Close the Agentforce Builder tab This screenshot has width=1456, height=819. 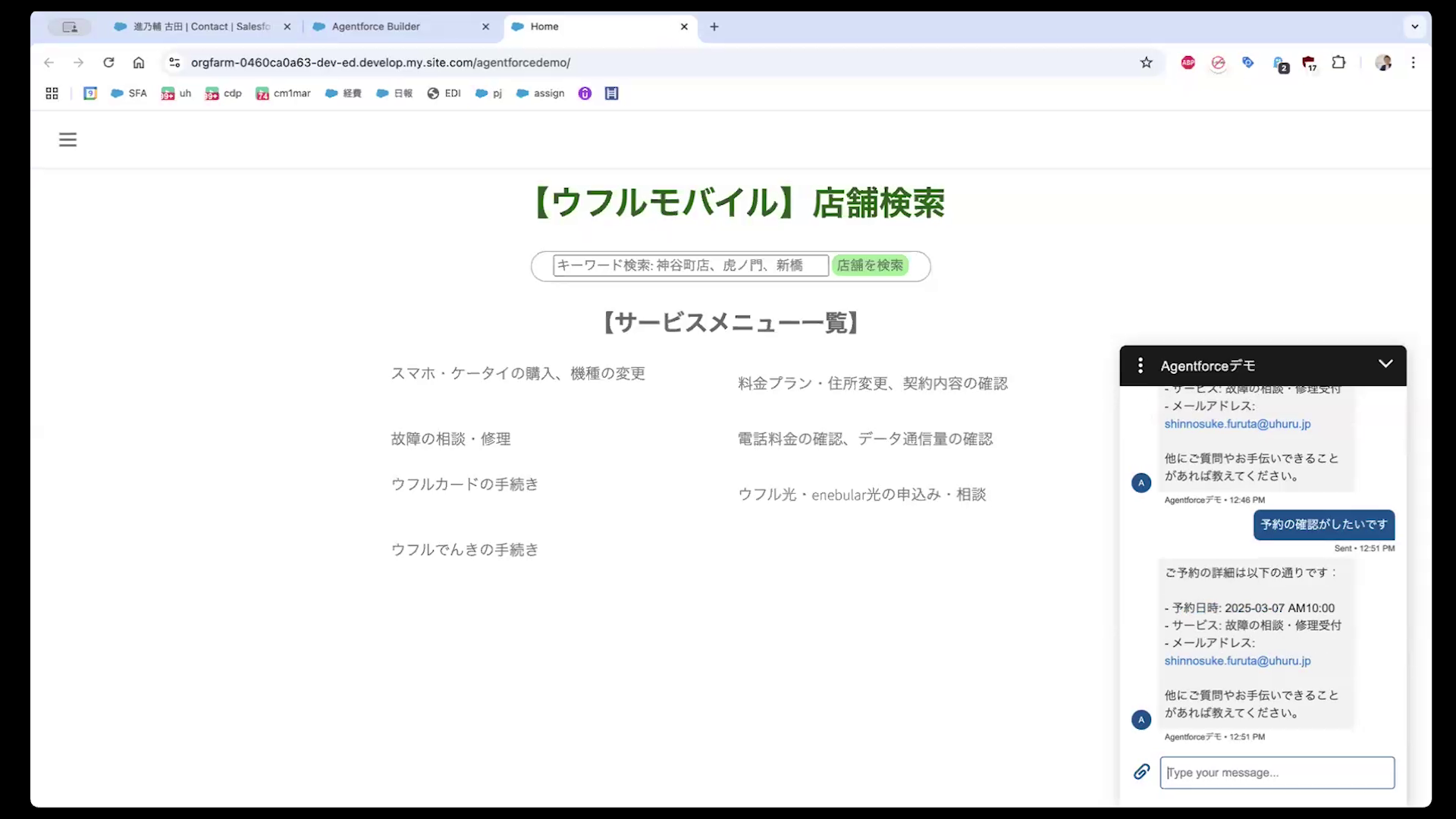pos(486,27)
